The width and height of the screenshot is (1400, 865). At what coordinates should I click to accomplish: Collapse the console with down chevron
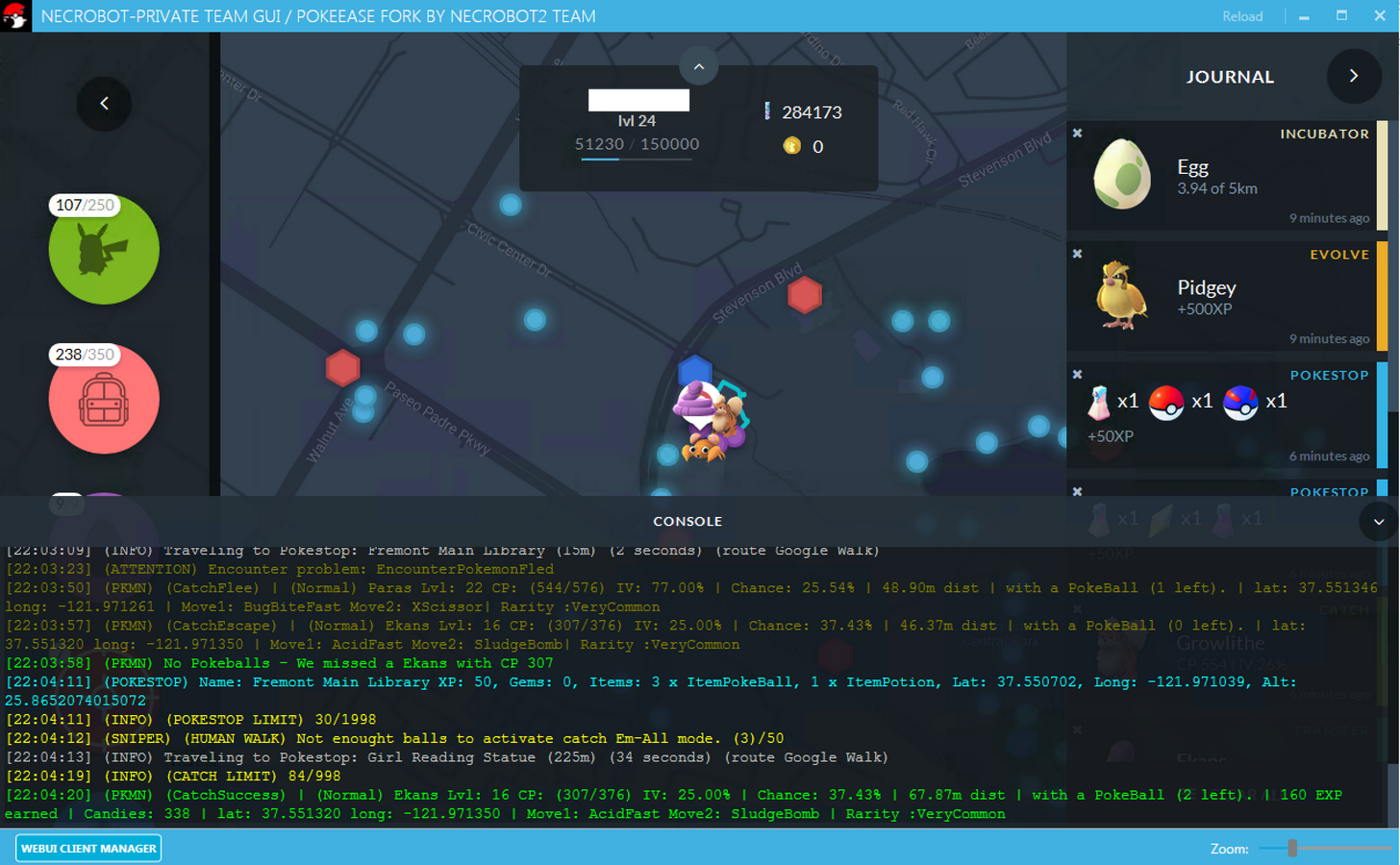pyautogui.click(x=1379, y=522)
